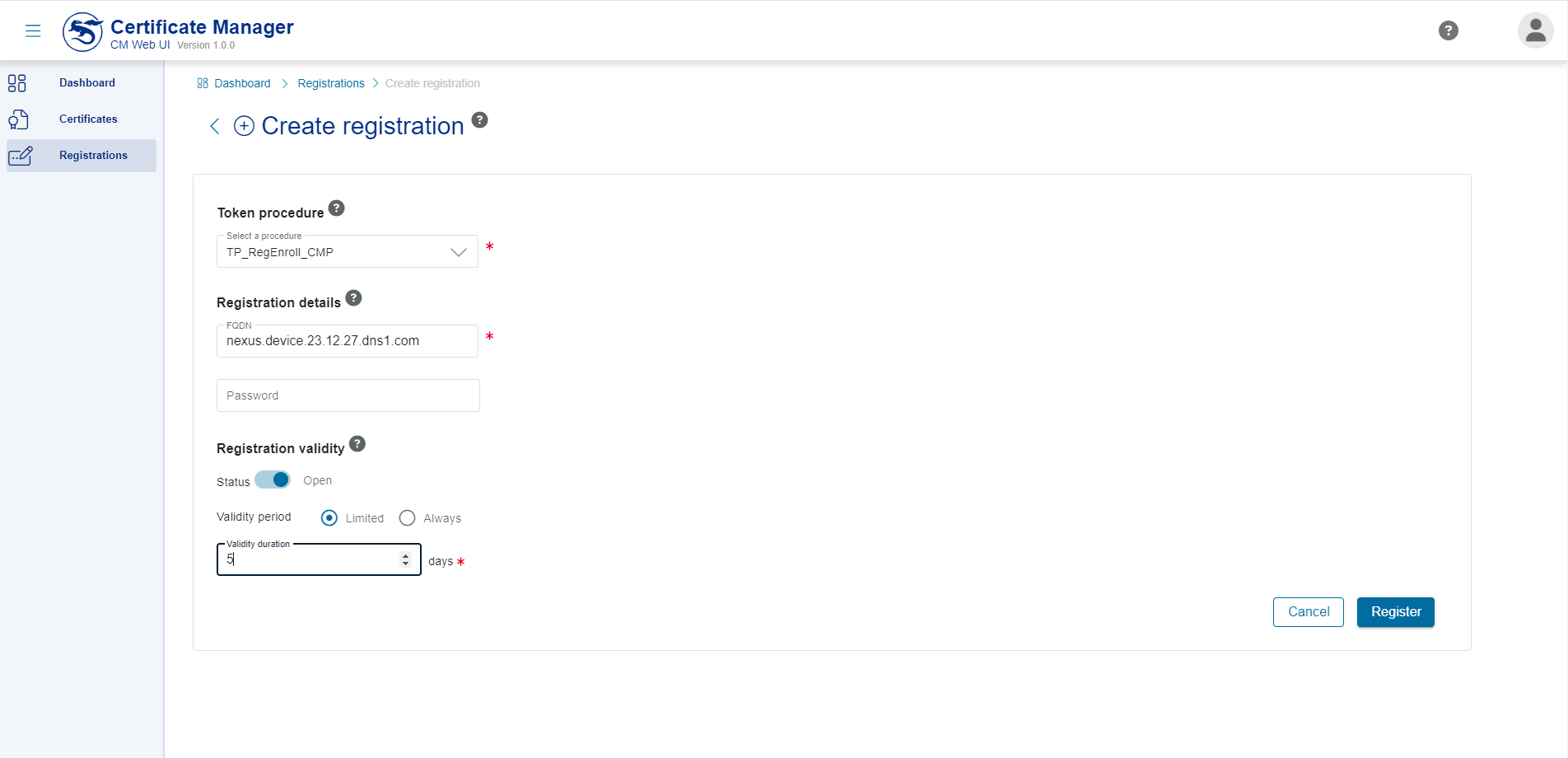Select the Always validity period option

pos(407,518)
